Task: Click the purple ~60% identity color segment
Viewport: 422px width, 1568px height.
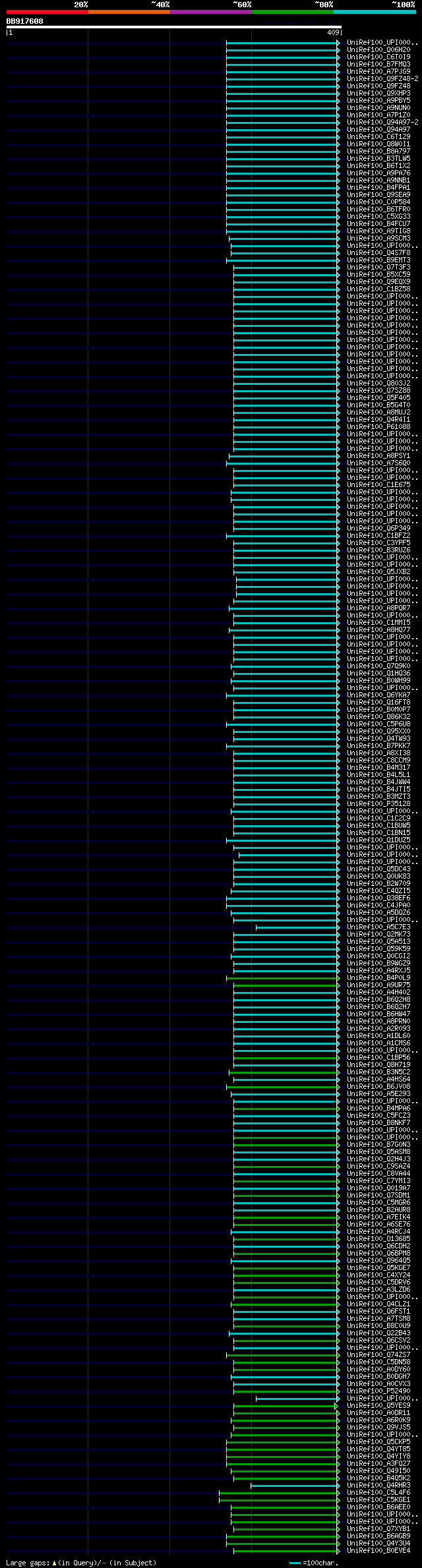Action: 211,12
